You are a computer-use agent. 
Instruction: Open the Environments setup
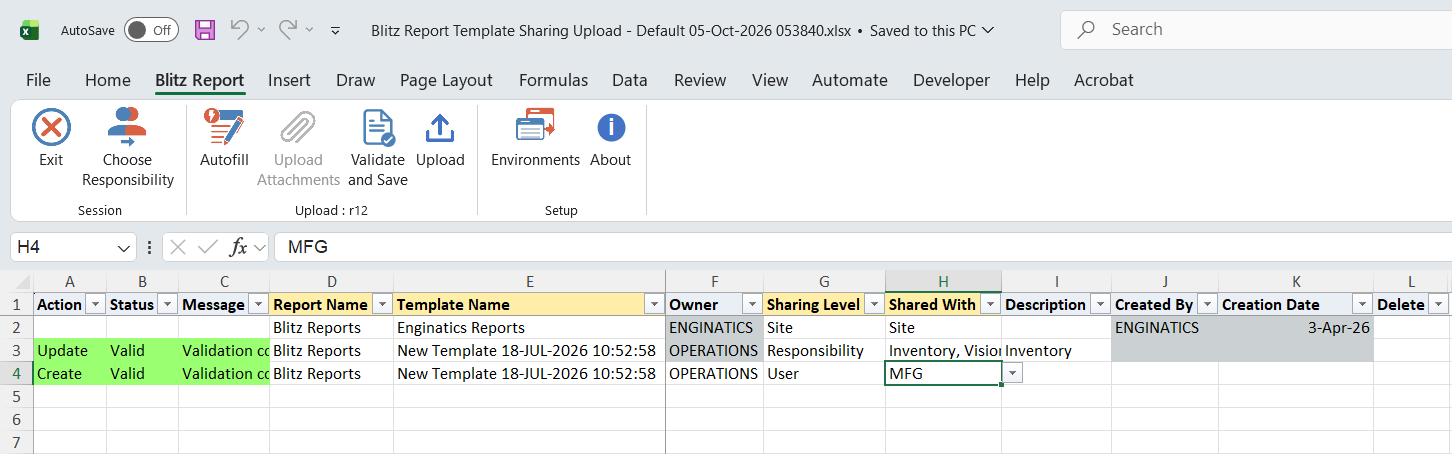coord(535,140)
